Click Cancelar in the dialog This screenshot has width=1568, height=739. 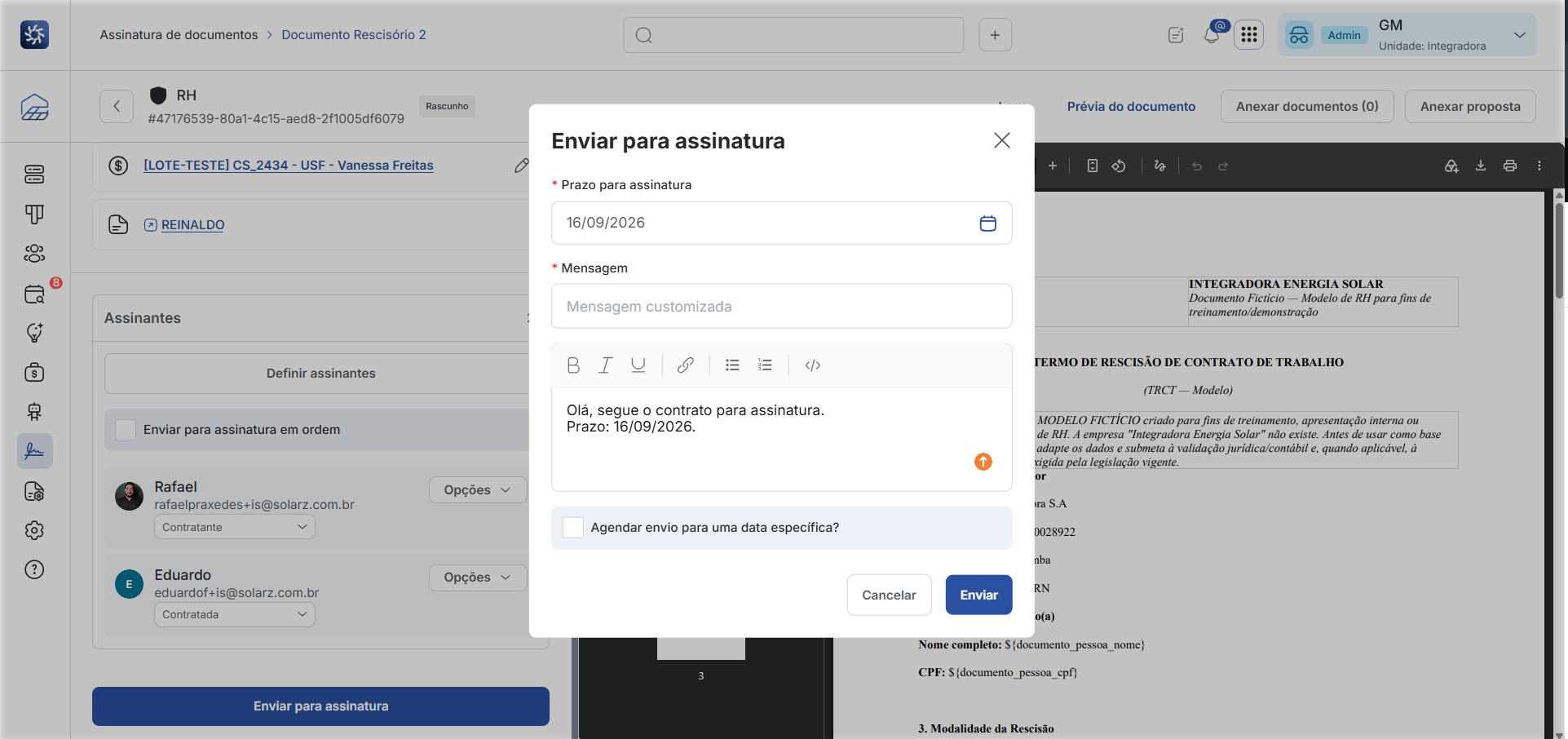[889, 595]
